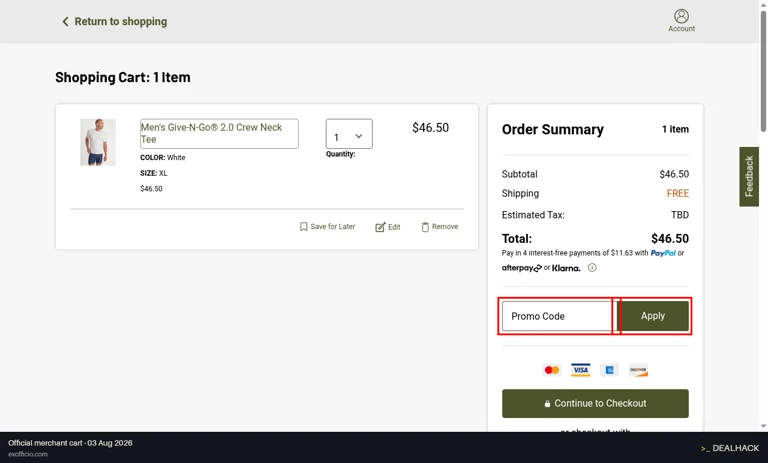
Task: Click the Return to shopping back chevron
Action: click(x=65, y=22)
